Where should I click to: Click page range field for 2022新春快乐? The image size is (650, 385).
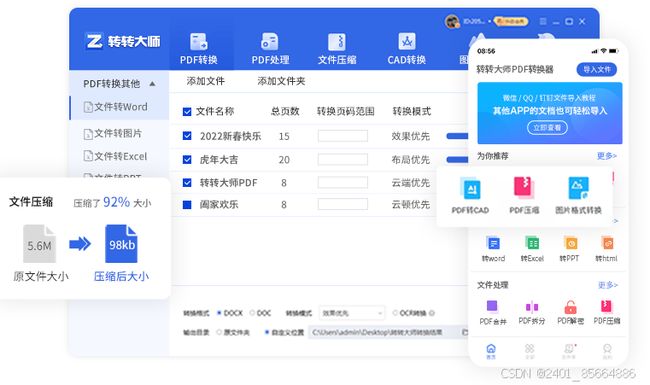343,136
